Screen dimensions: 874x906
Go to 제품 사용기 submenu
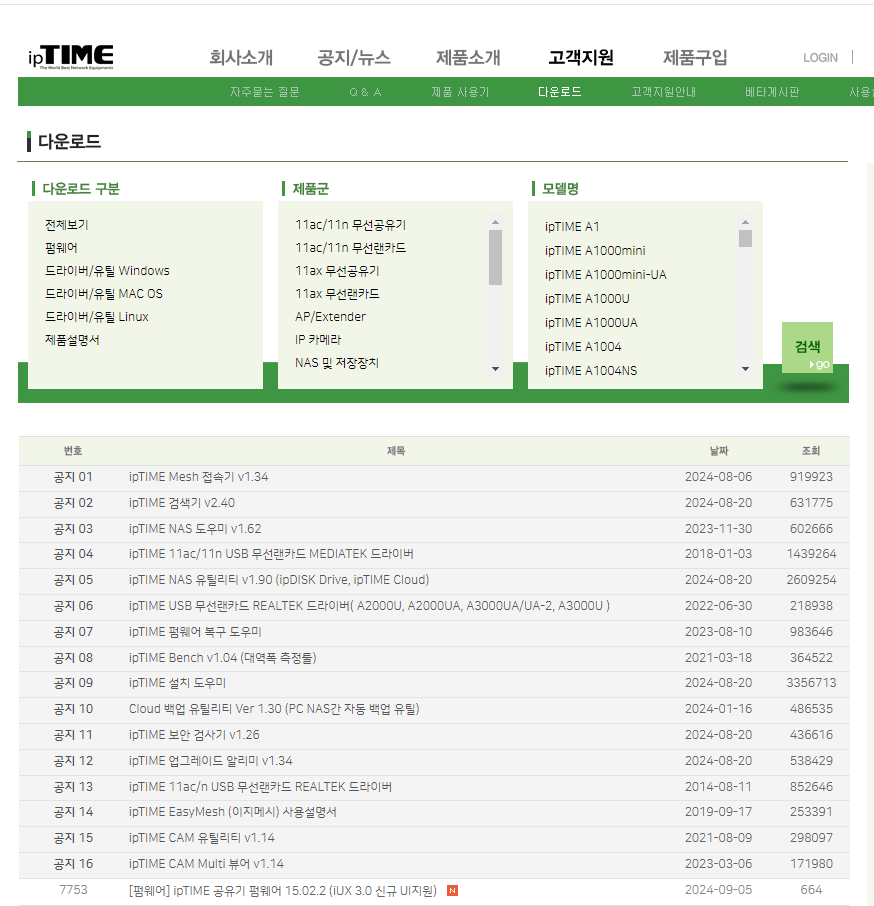(x=460, y=92)
